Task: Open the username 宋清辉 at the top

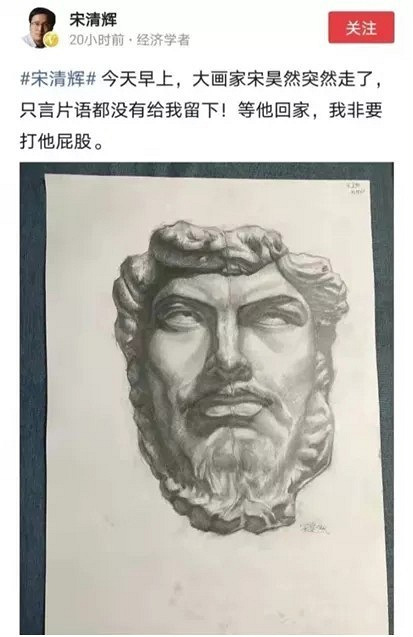Action: click(93, 19)
